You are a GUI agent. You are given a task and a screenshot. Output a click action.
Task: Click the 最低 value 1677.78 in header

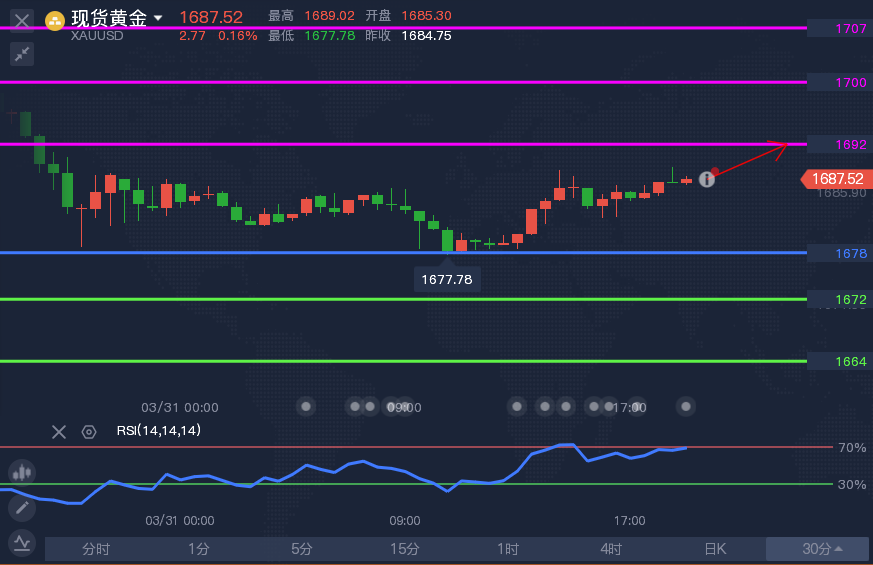pos(330,36)
